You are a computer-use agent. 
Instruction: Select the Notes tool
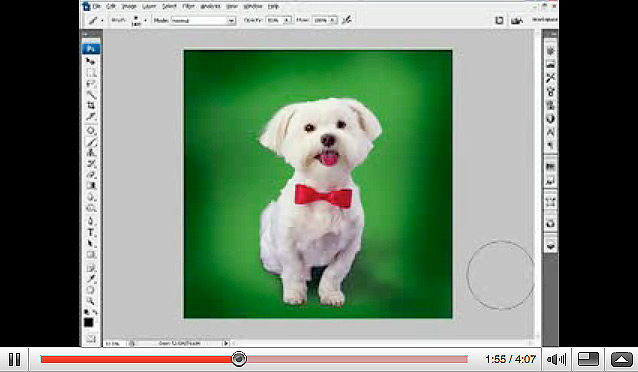click(91, 268)
